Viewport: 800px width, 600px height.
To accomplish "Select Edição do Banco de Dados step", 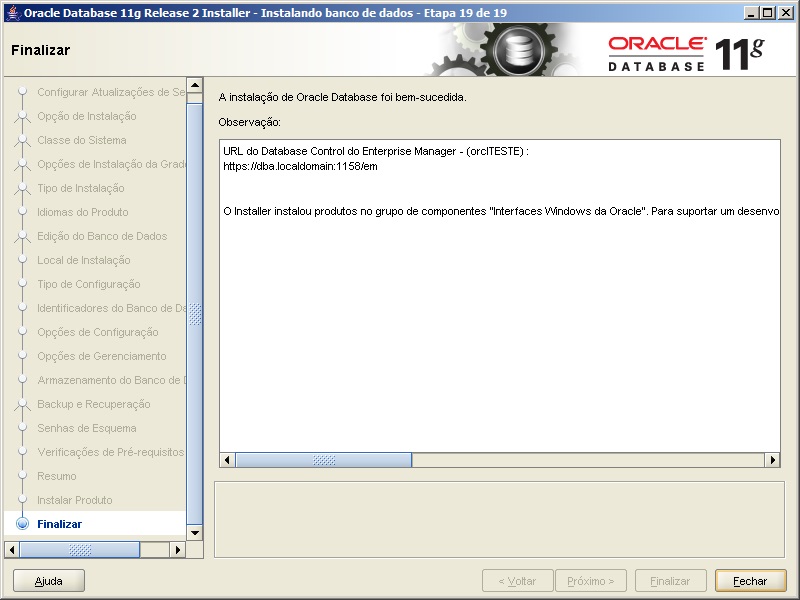I will pos(102,236).
